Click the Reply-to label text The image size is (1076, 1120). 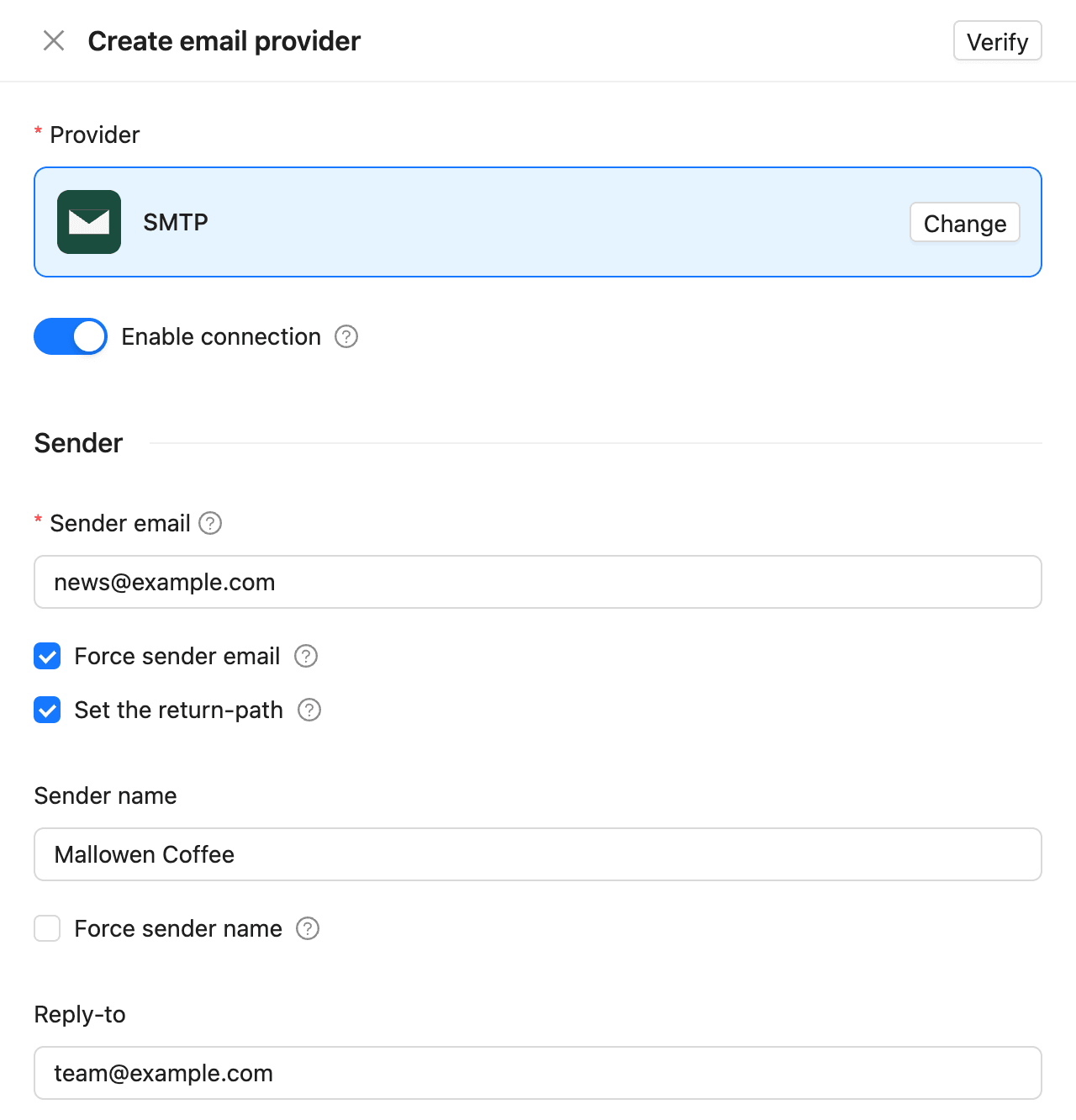[80, 1015]
